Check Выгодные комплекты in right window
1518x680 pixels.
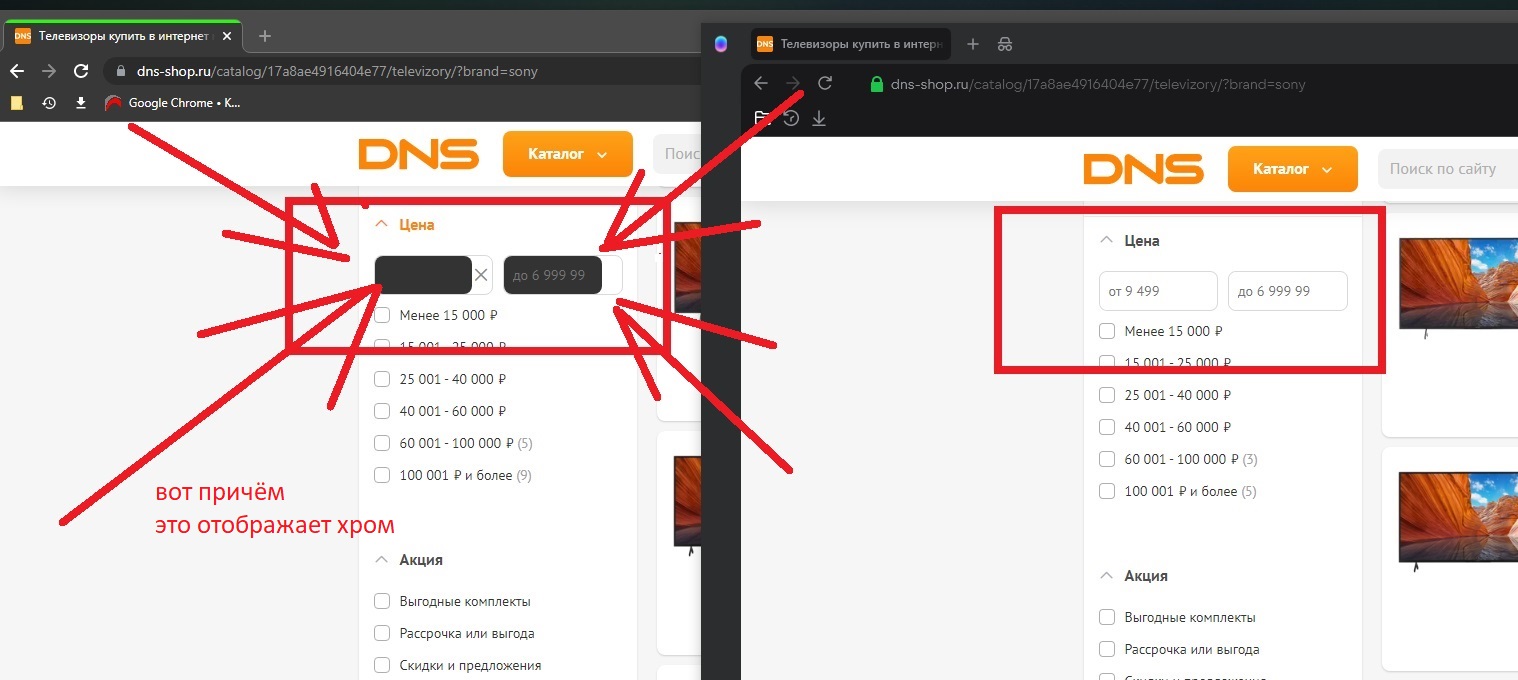[x=1106, y=617]
